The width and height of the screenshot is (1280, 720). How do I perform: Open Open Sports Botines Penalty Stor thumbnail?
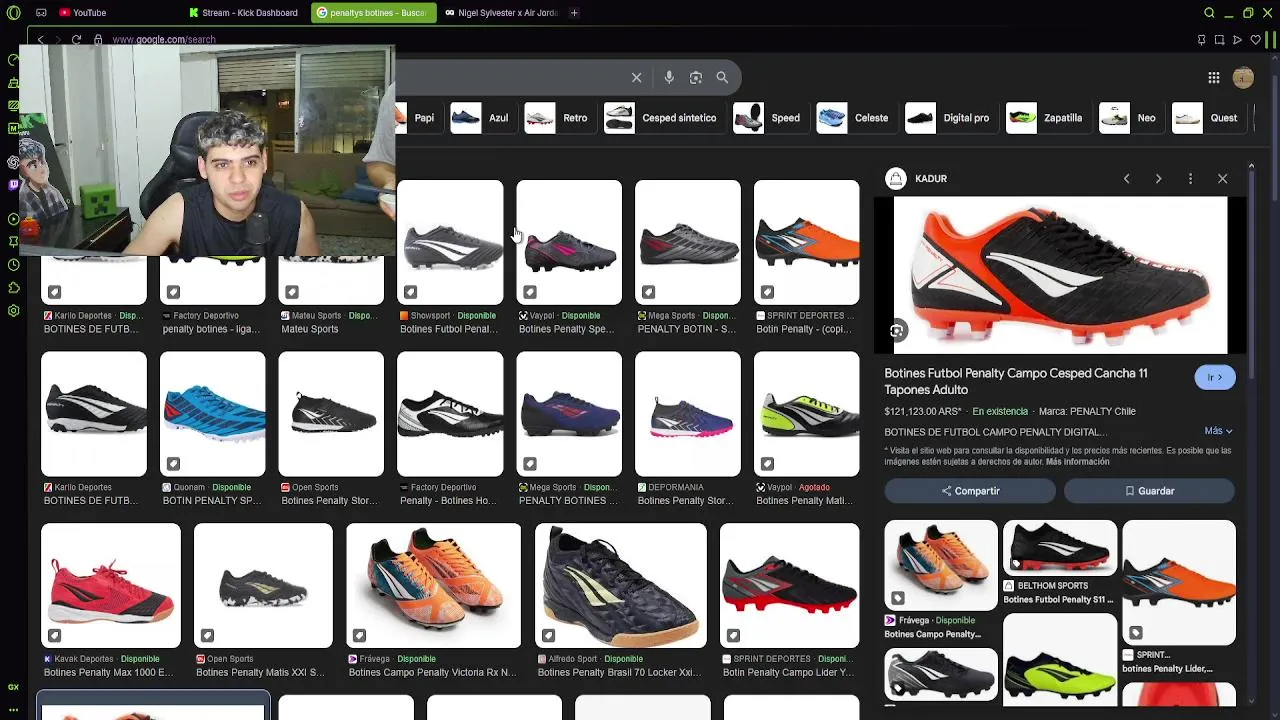click(331, 413)
